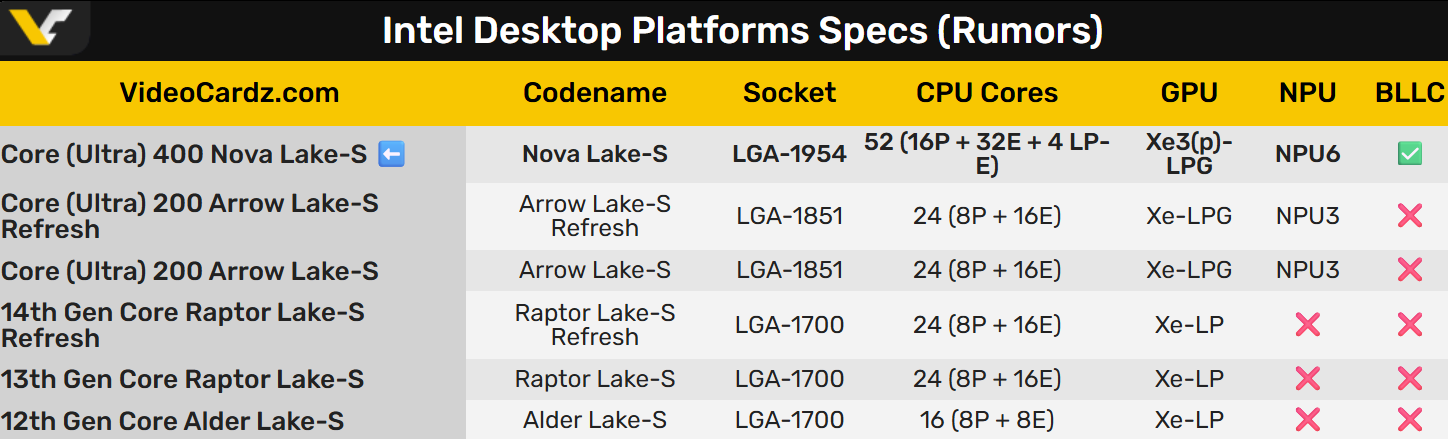Click the NPU6 cell for Nova Lake-S

[1307, 154]
